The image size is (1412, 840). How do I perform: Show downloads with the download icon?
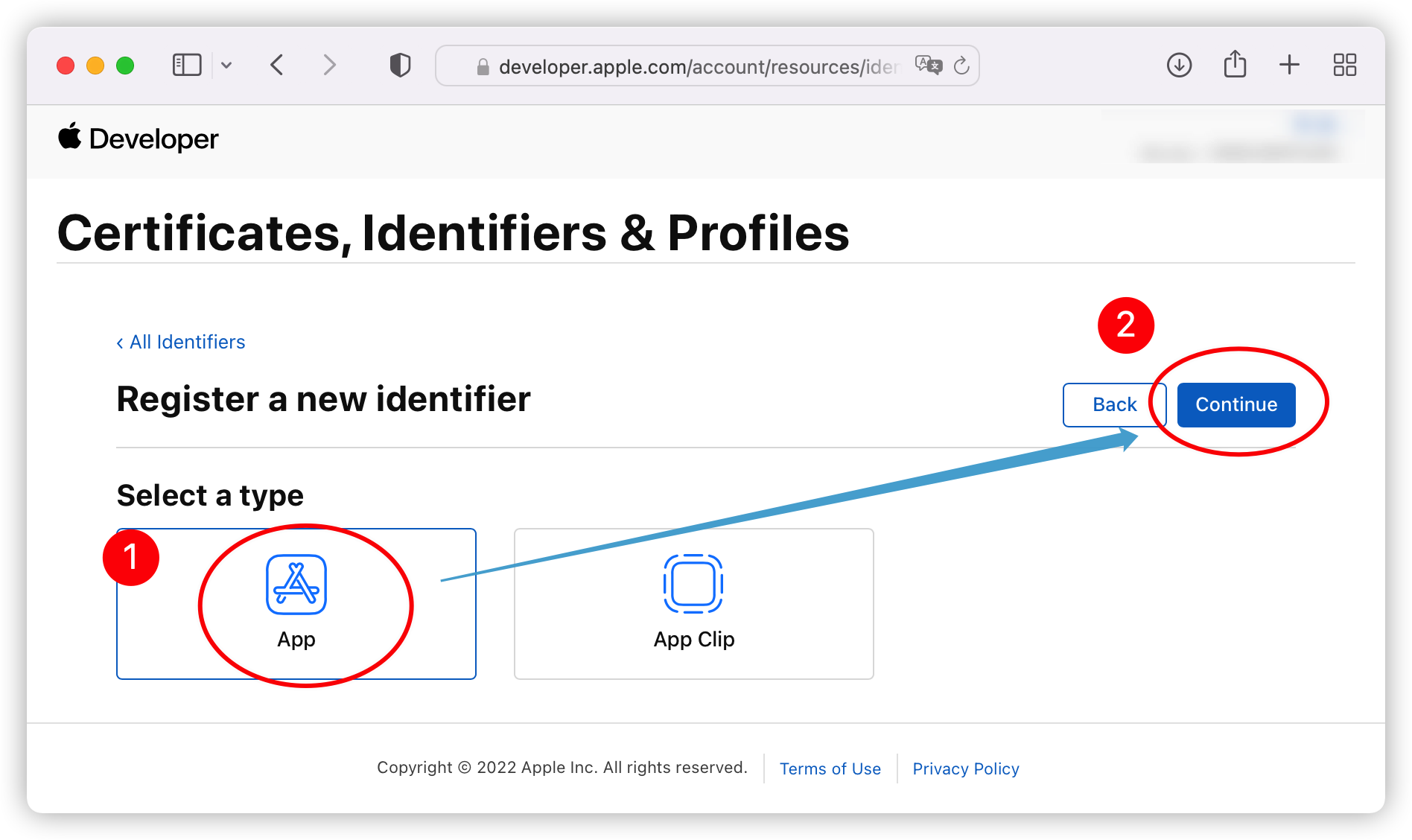pyautogui.click(x=1179, y=66)
